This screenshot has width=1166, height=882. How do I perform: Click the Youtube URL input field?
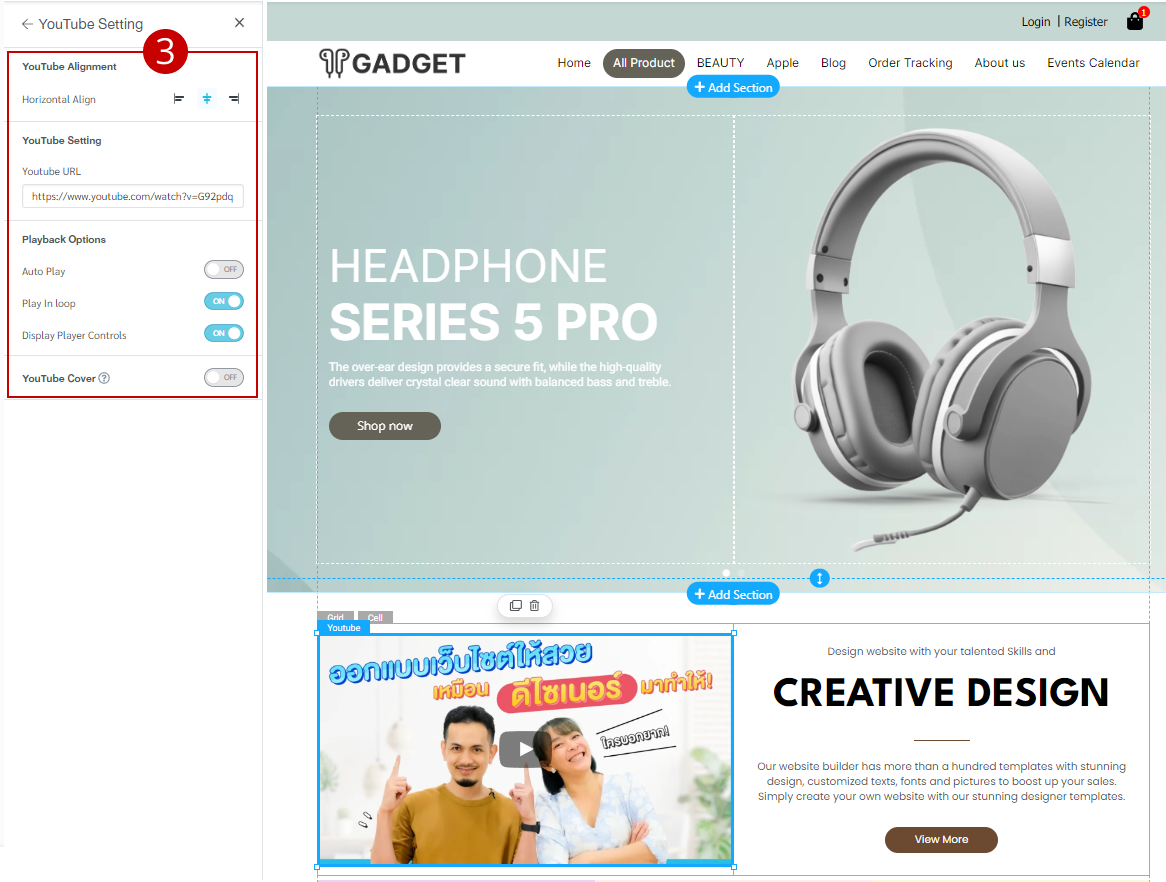tap(133, 196)
